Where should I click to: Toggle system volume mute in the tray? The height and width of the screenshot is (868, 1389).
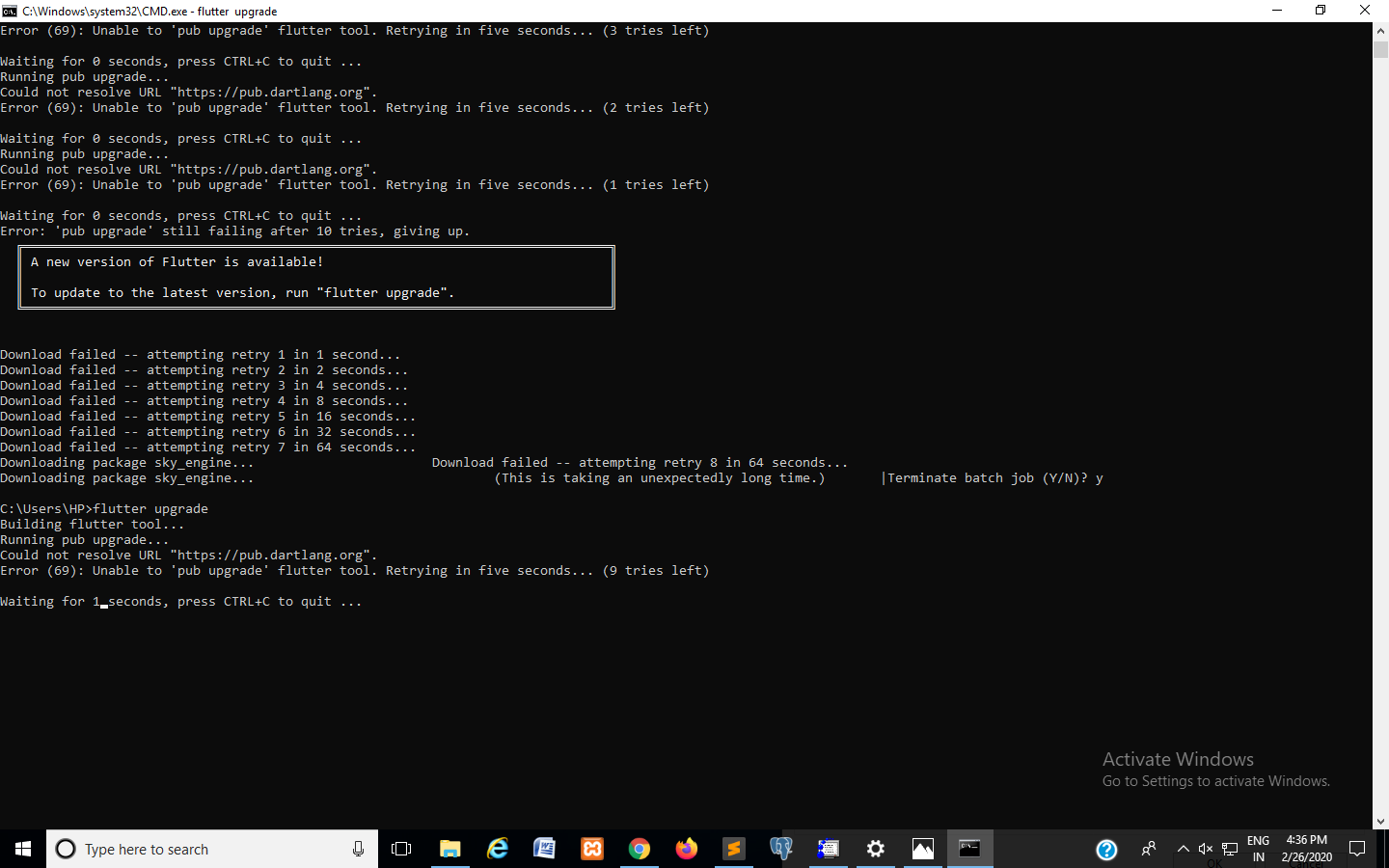click(x=1206, y=850)
